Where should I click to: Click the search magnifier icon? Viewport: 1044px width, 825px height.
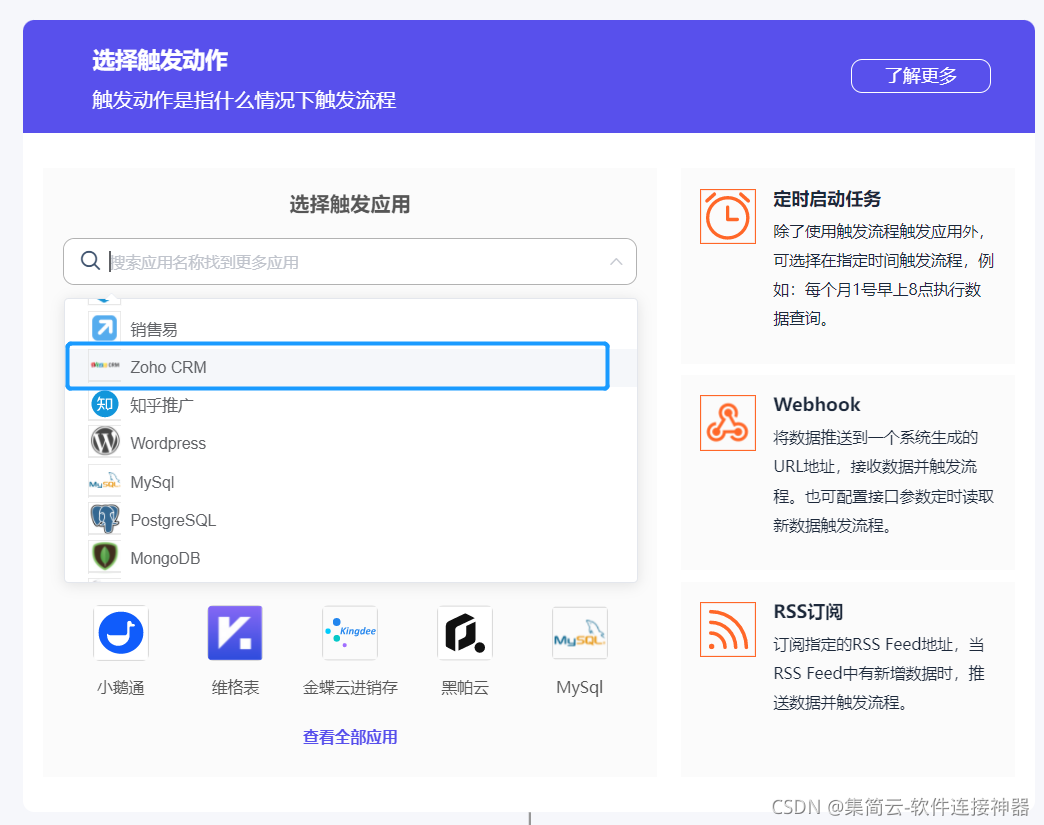click(x=90, y=260)
